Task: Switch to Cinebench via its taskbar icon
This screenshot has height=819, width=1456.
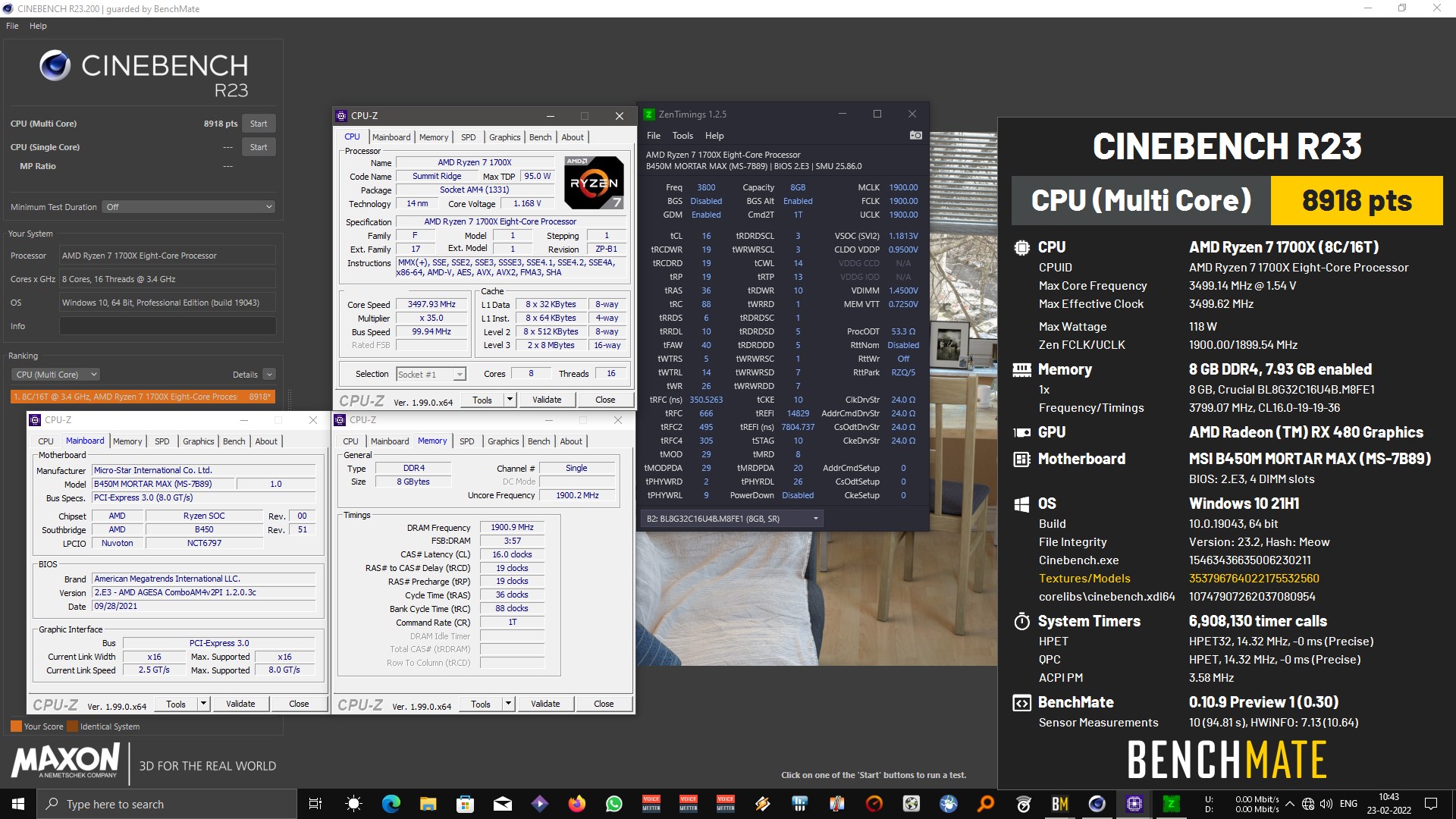Action: tap(1097, 804)
